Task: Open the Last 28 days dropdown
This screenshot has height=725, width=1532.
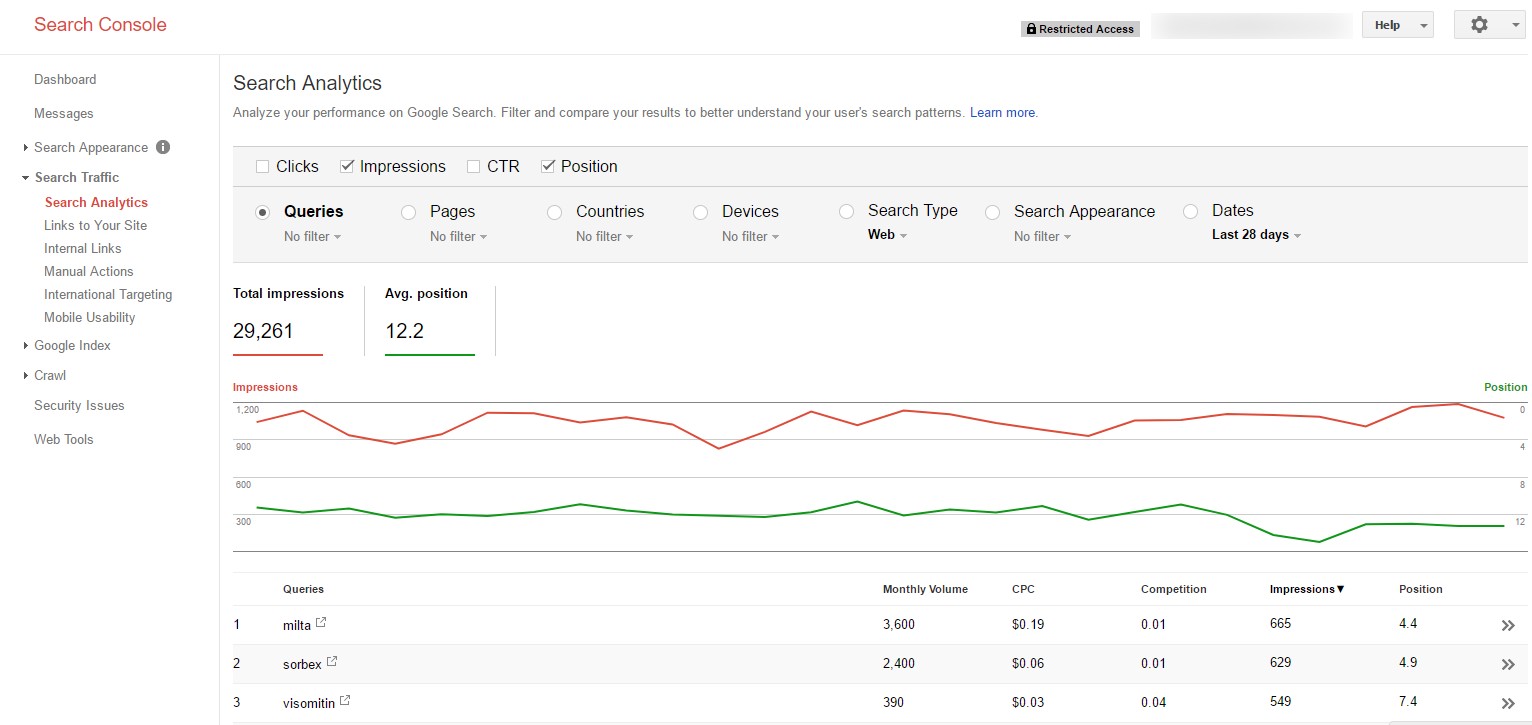Action: click(x=1256, y=235)
